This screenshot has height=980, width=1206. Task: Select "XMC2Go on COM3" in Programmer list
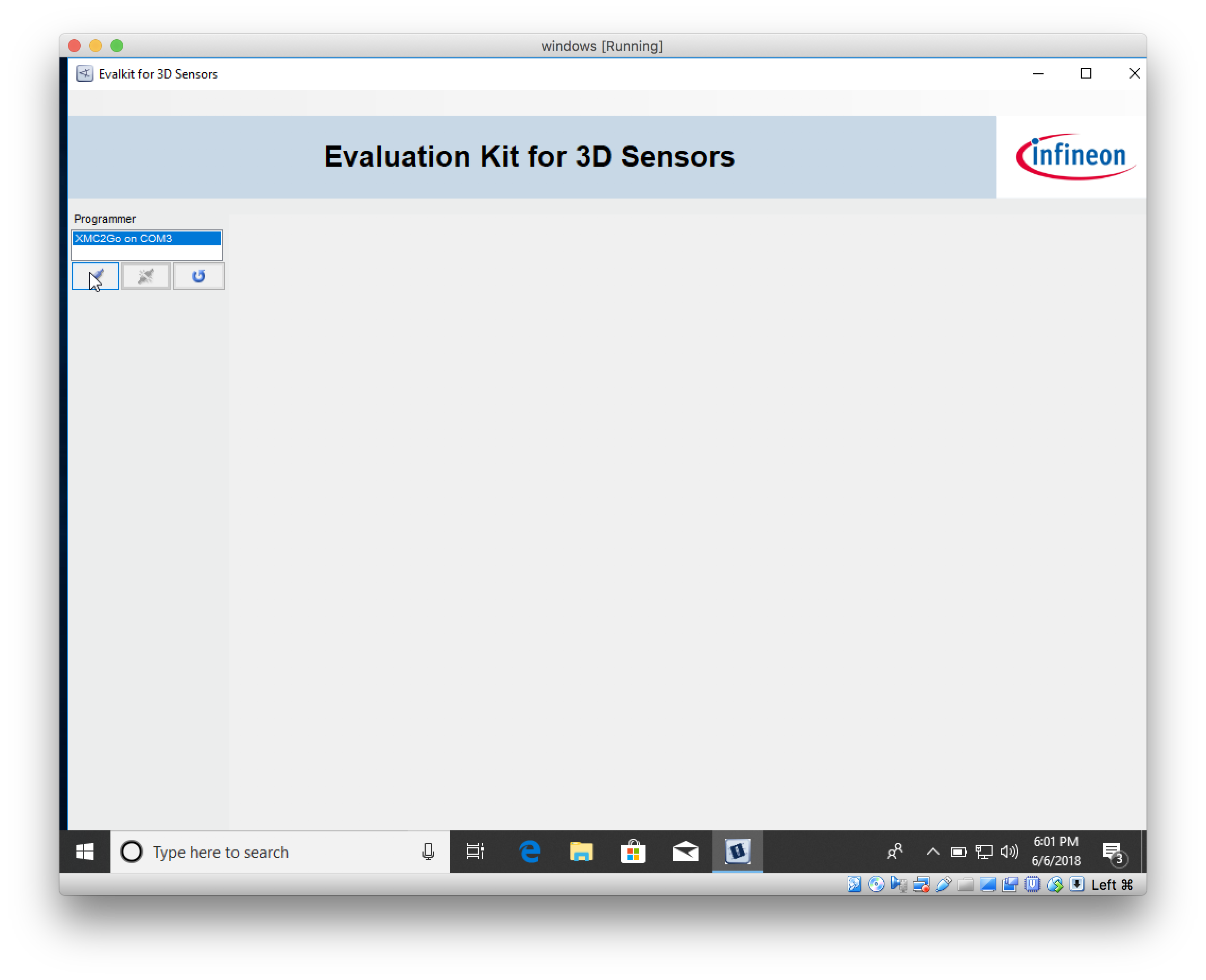[x=147, y=238]
